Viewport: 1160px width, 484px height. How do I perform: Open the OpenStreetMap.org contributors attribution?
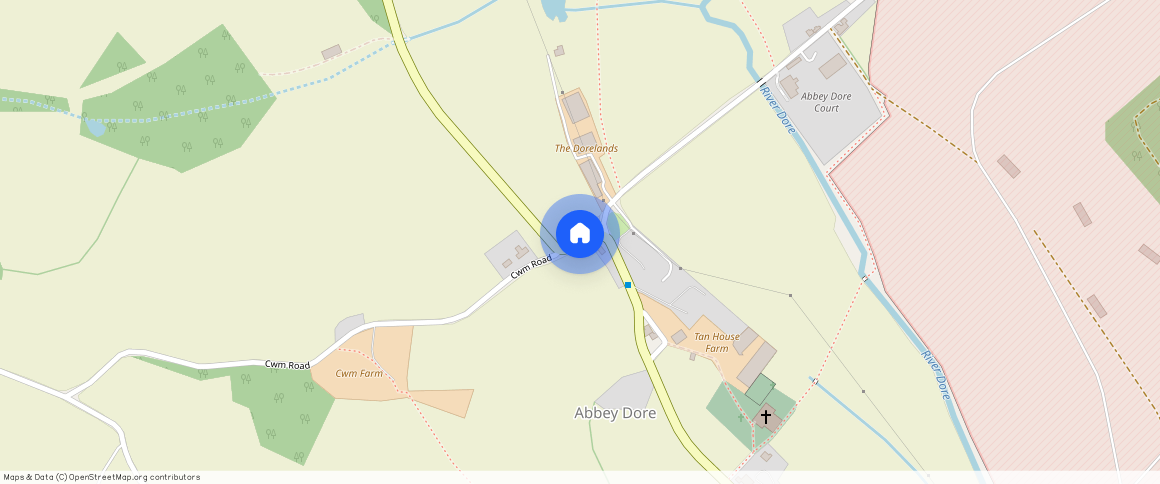point(134,477)
